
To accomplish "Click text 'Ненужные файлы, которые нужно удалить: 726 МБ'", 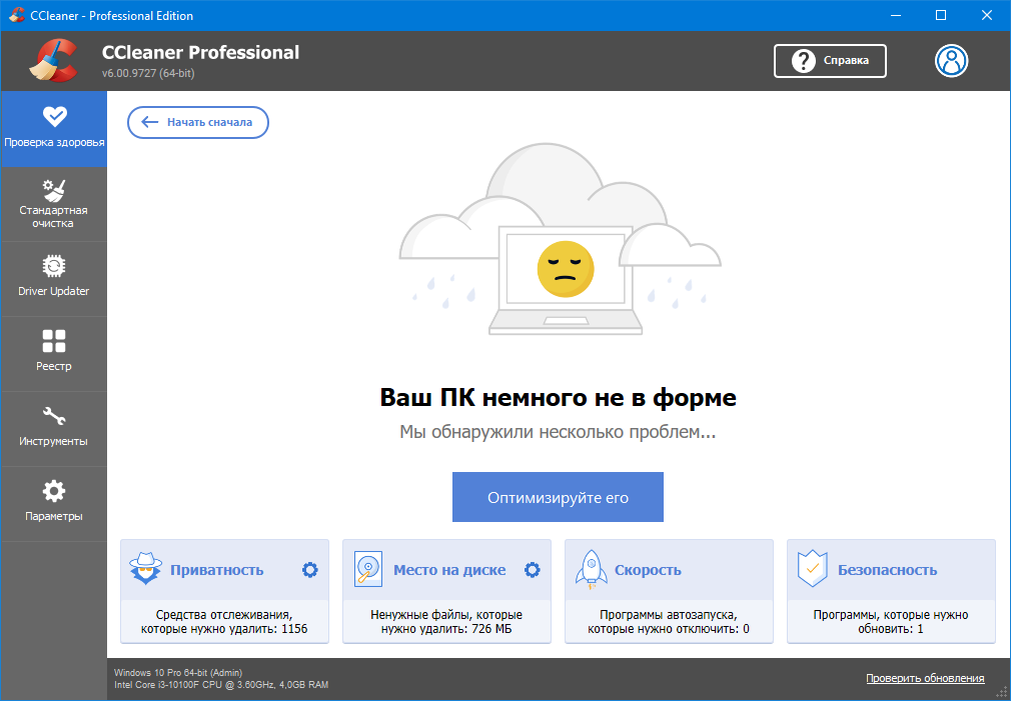I will [446, 622].
